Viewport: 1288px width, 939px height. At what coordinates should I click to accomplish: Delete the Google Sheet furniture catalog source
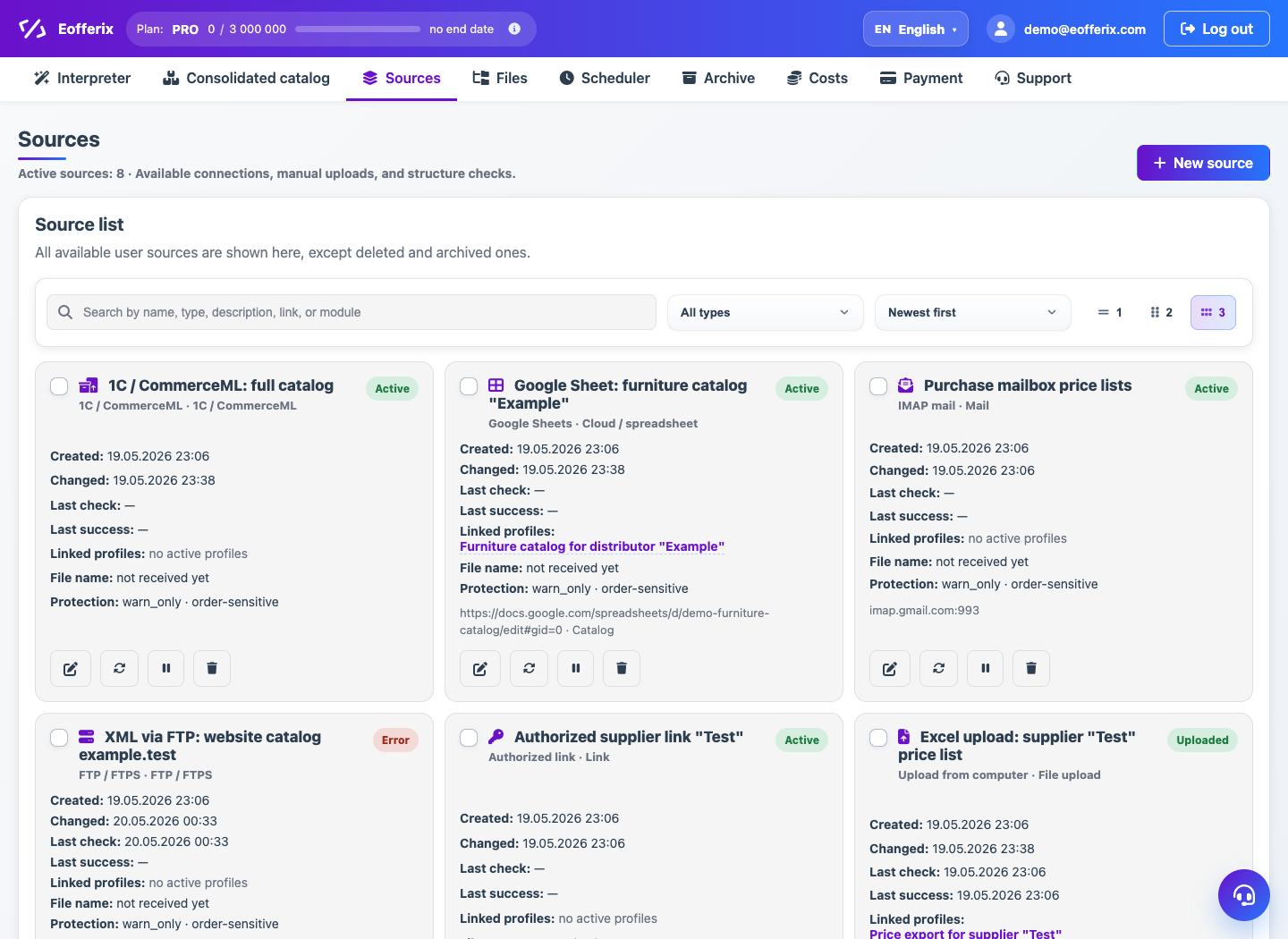622,668
